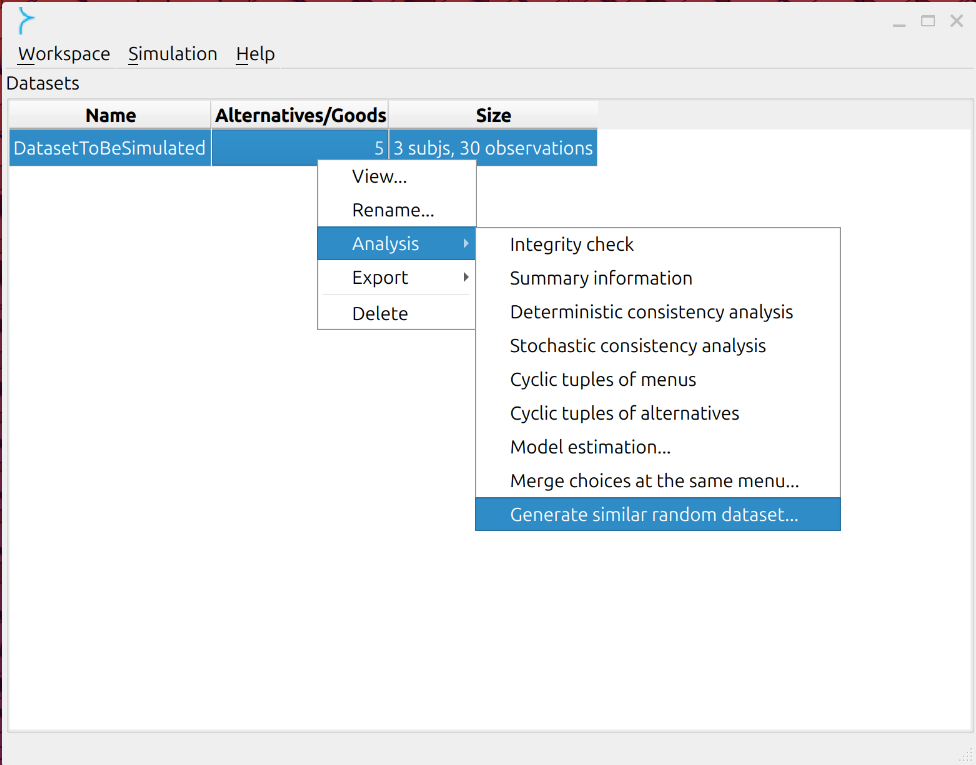Expand the Export submenu

click(396, 278)
